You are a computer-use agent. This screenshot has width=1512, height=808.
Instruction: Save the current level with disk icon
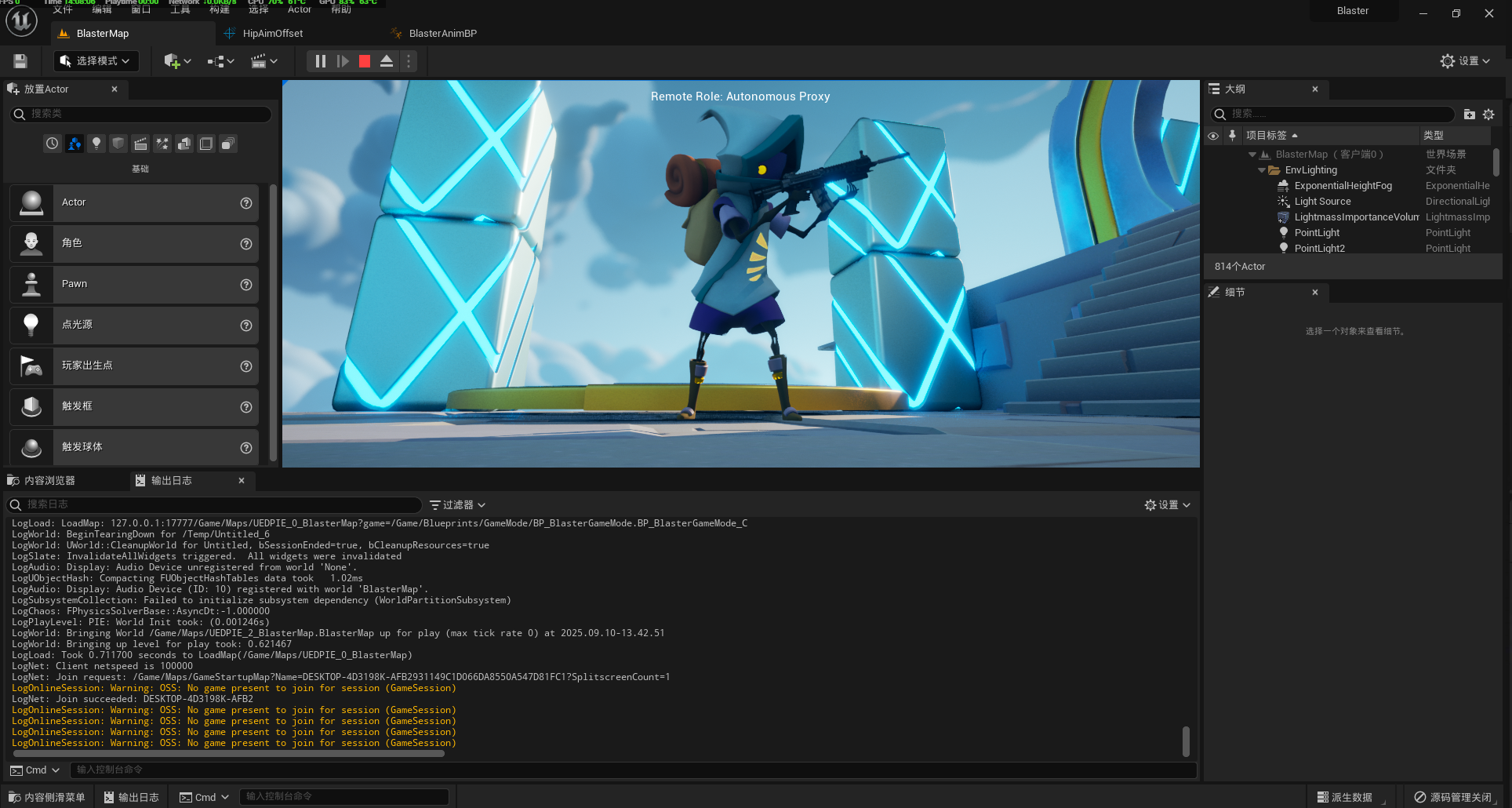20,61
